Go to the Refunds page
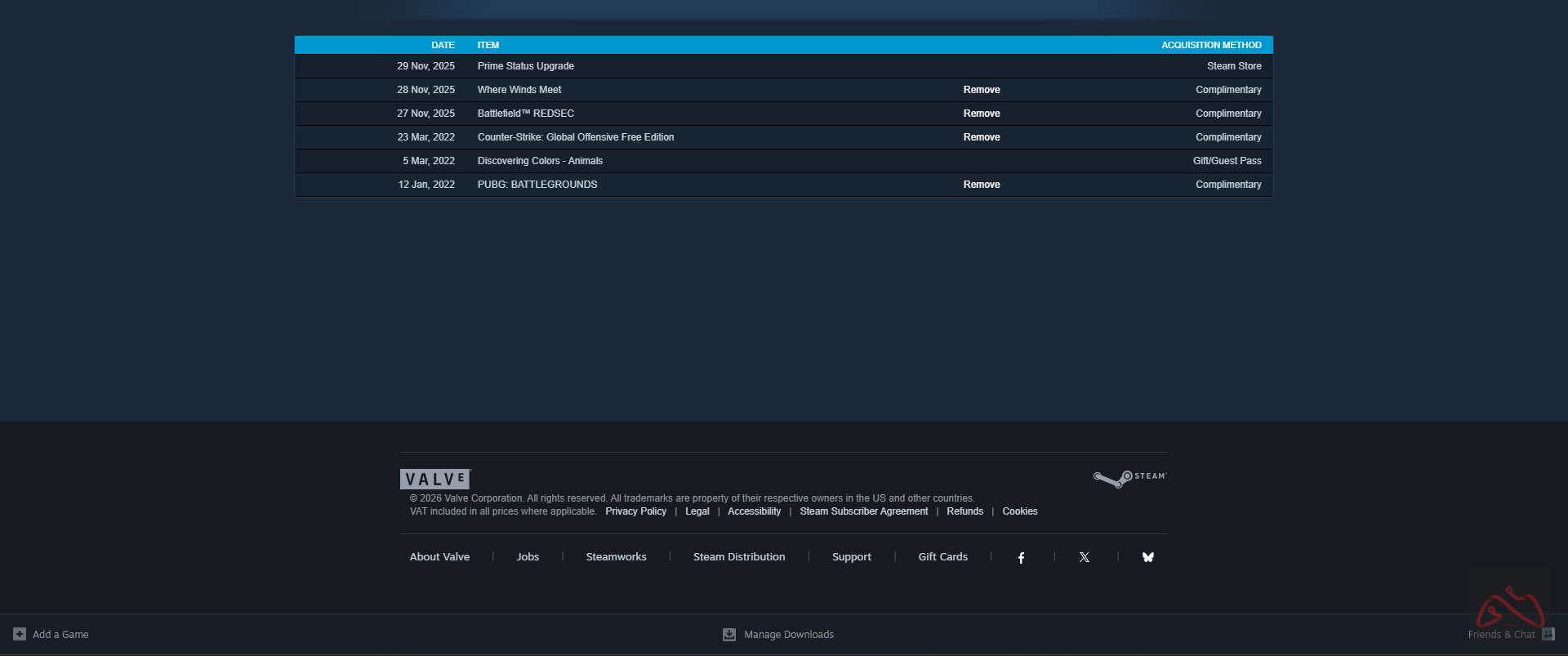The width and height of the screenshot is (1568, 656). (964, 511)
